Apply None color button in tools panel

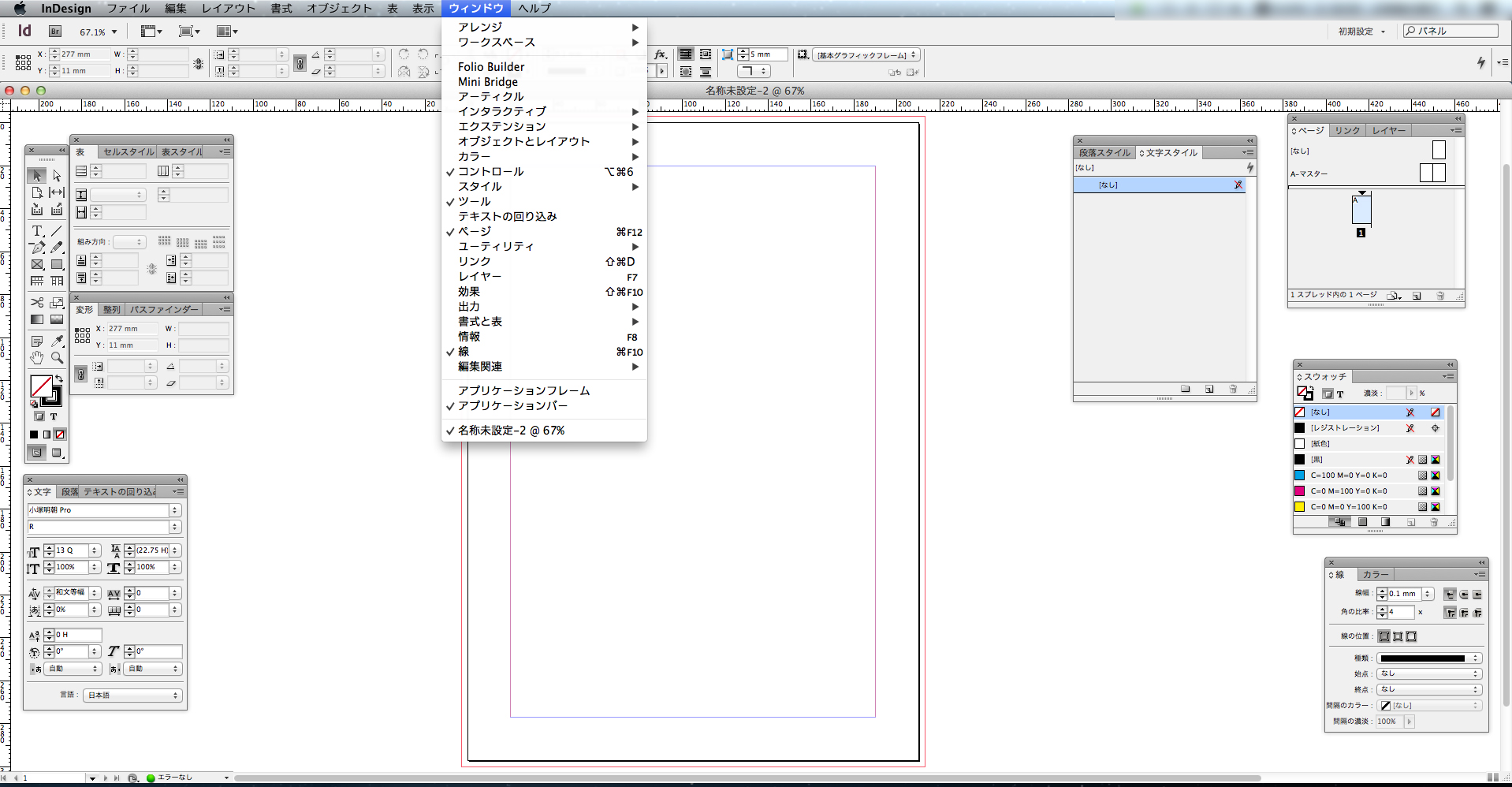(x=60, y=435)
